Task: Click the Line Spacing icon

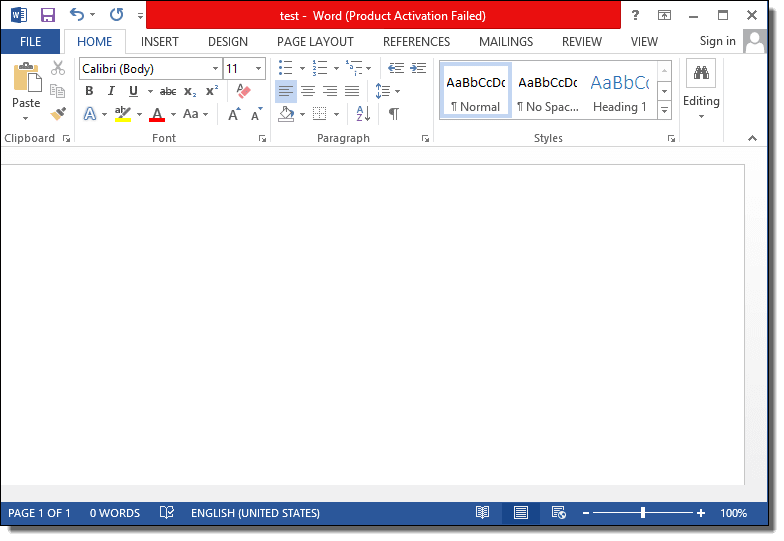Action: [382, 91]
